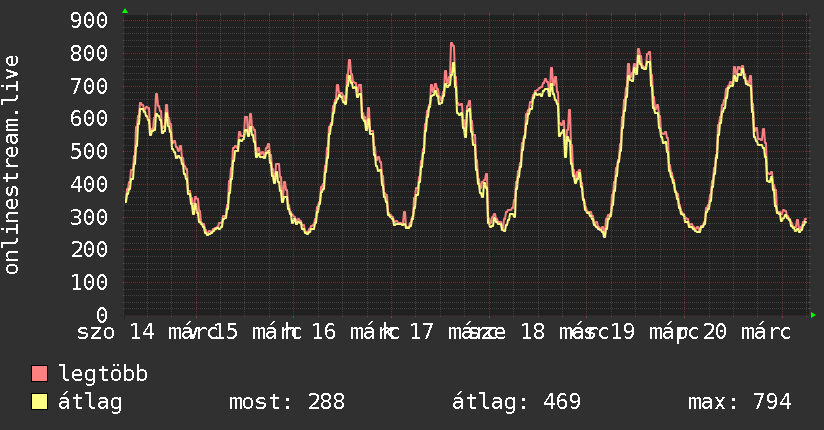Click the 900 y-axis label
Viewport: 824px width, 430px height.
[89, 21]
